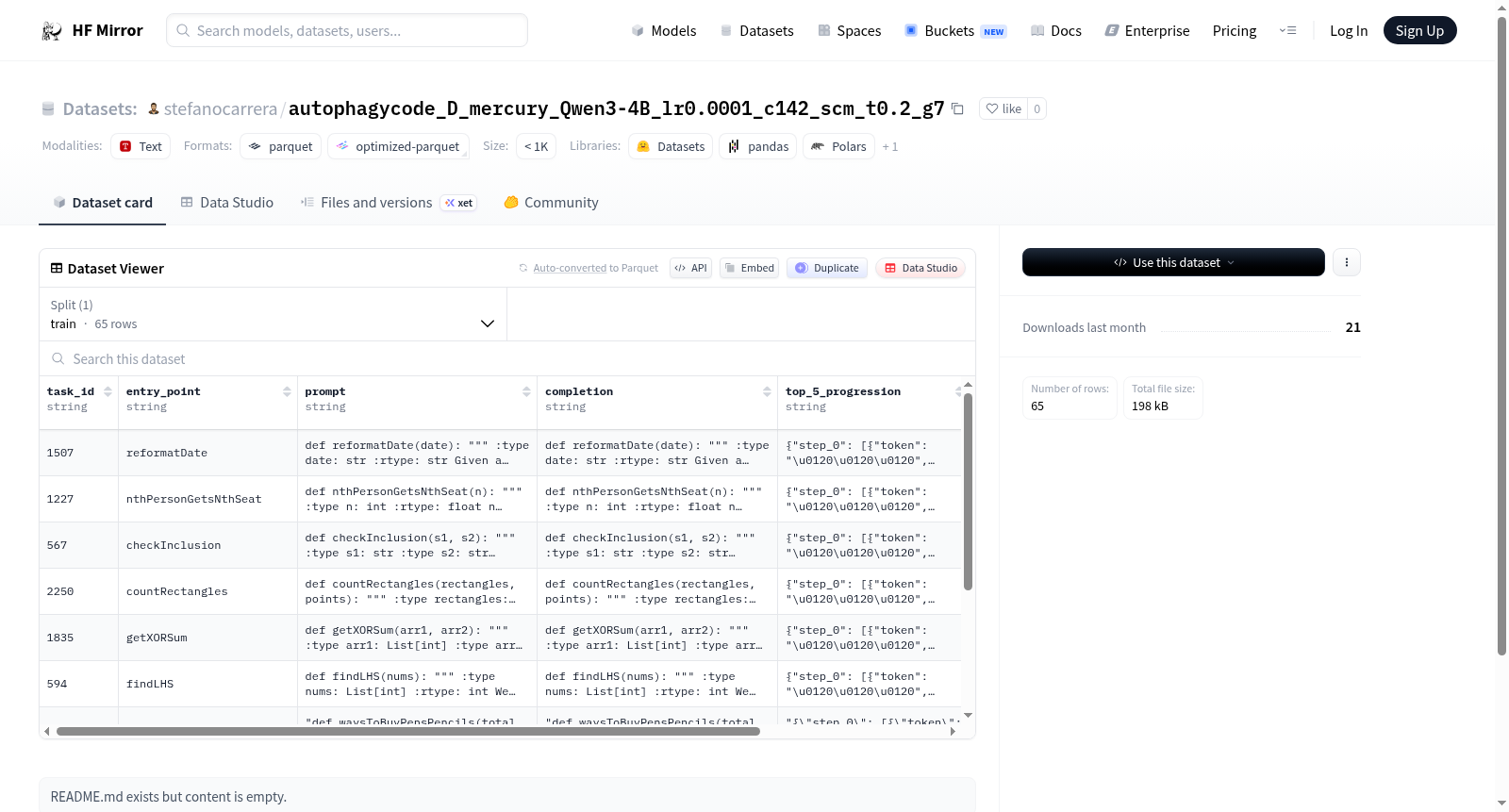
Task: Open the navigation overflow menu icon
Action: pyautogui.click(x=1287, y=30)
